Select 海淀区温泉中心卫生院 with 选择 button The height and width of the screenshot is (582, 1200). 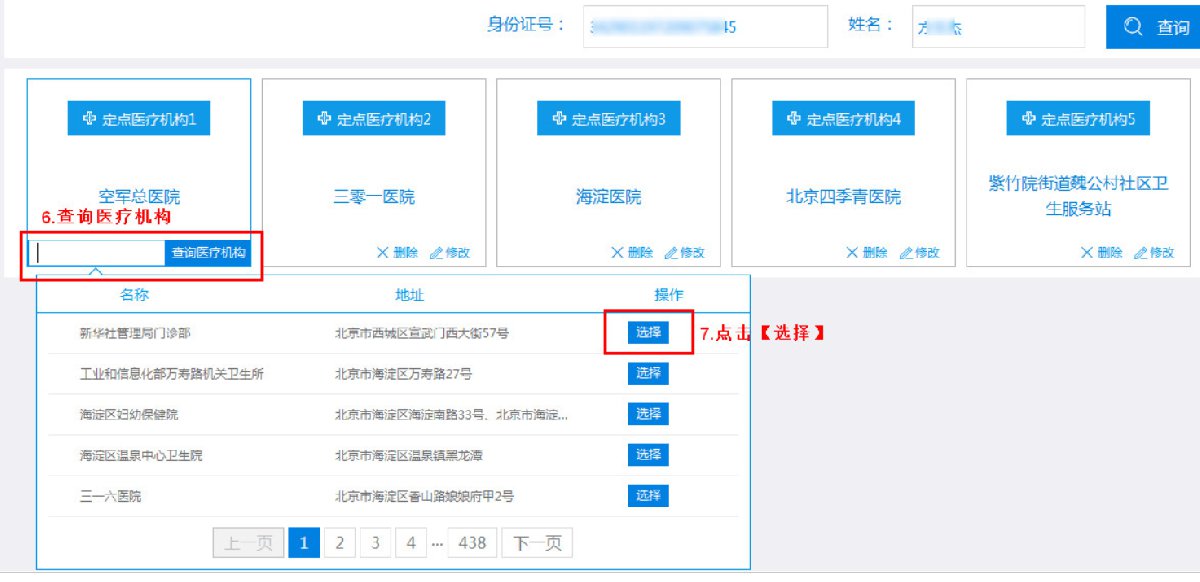648,455
